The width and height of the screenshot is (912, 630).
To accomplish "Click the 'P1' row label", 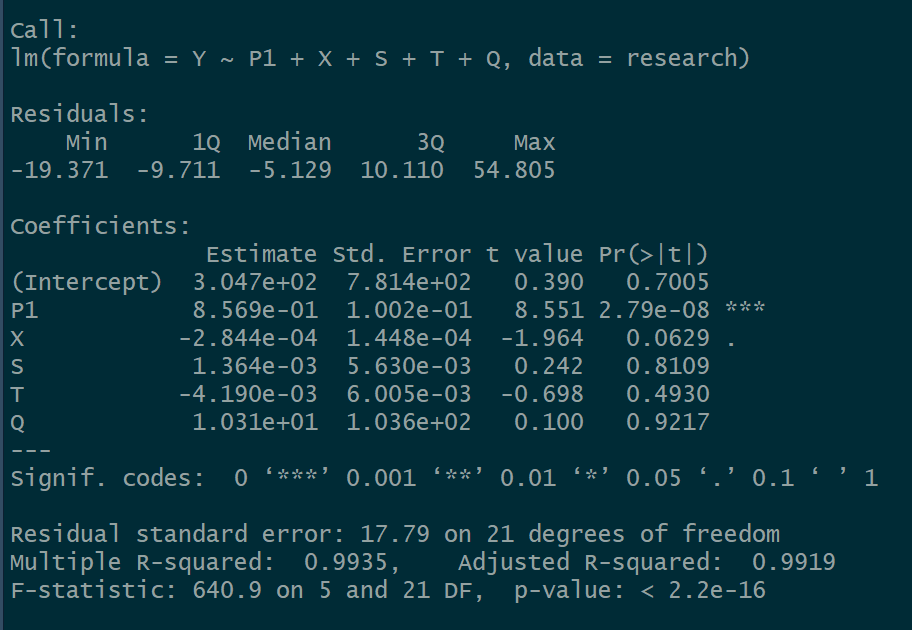I will click(x=24, y=311).
